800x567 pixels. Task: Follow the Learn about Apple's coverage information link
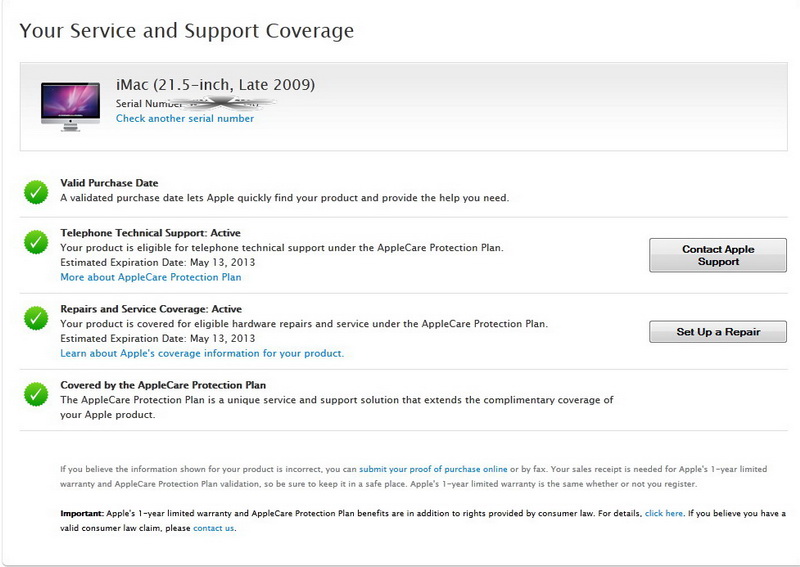pyautogui.click(x=202, y=353)
